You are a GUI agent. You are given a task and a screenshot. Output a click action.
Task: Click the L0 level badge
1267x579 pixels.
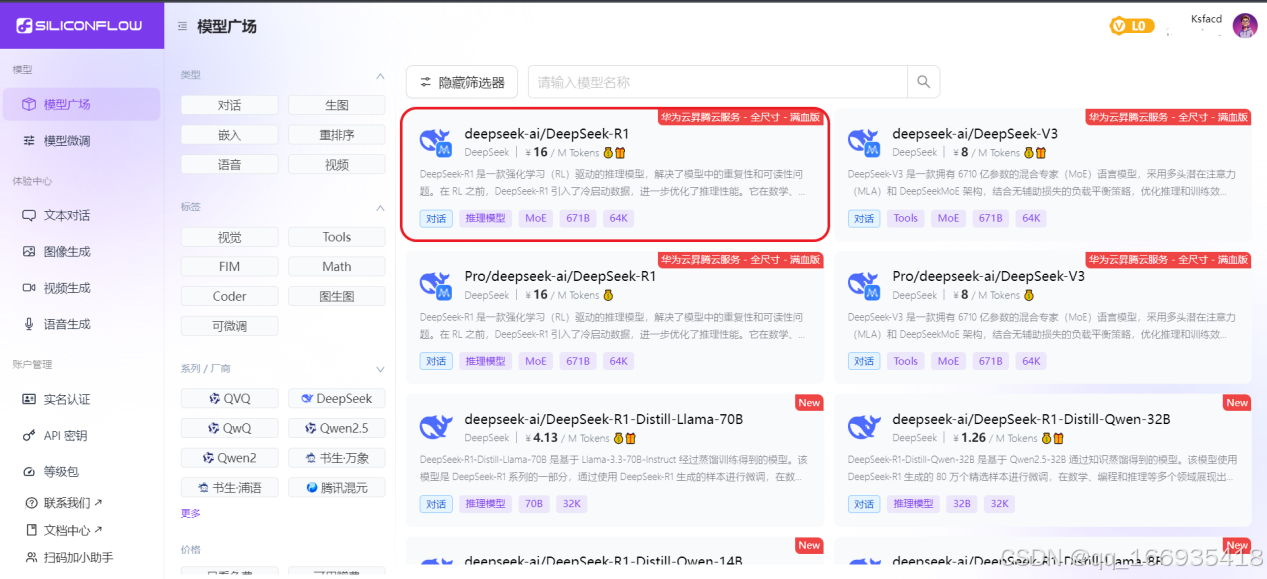click(x=1132, y=26)
